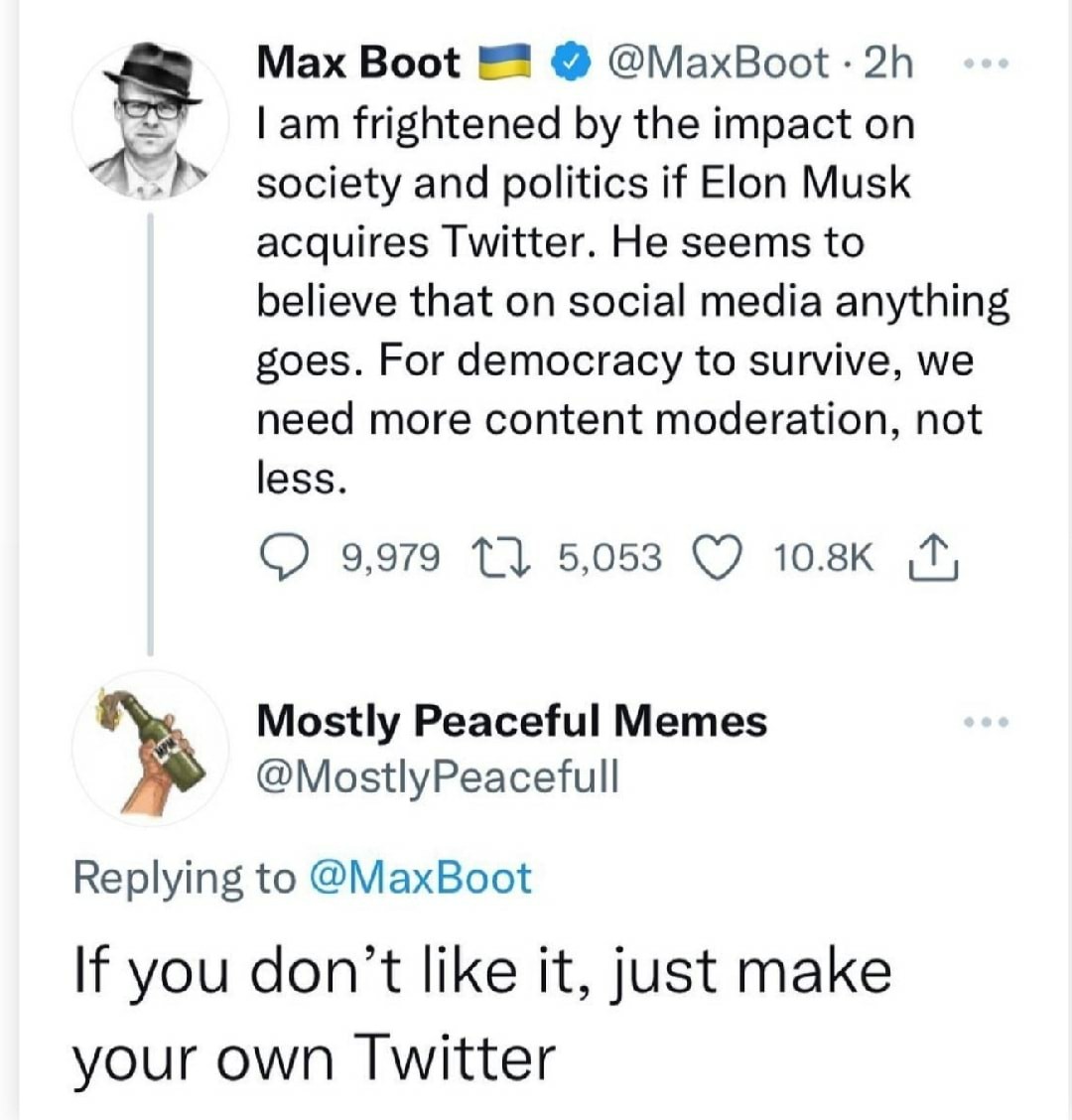Click the @MostlyPeacefull handle
This screenshot has height=1120, width=1072.
point(438,776)
